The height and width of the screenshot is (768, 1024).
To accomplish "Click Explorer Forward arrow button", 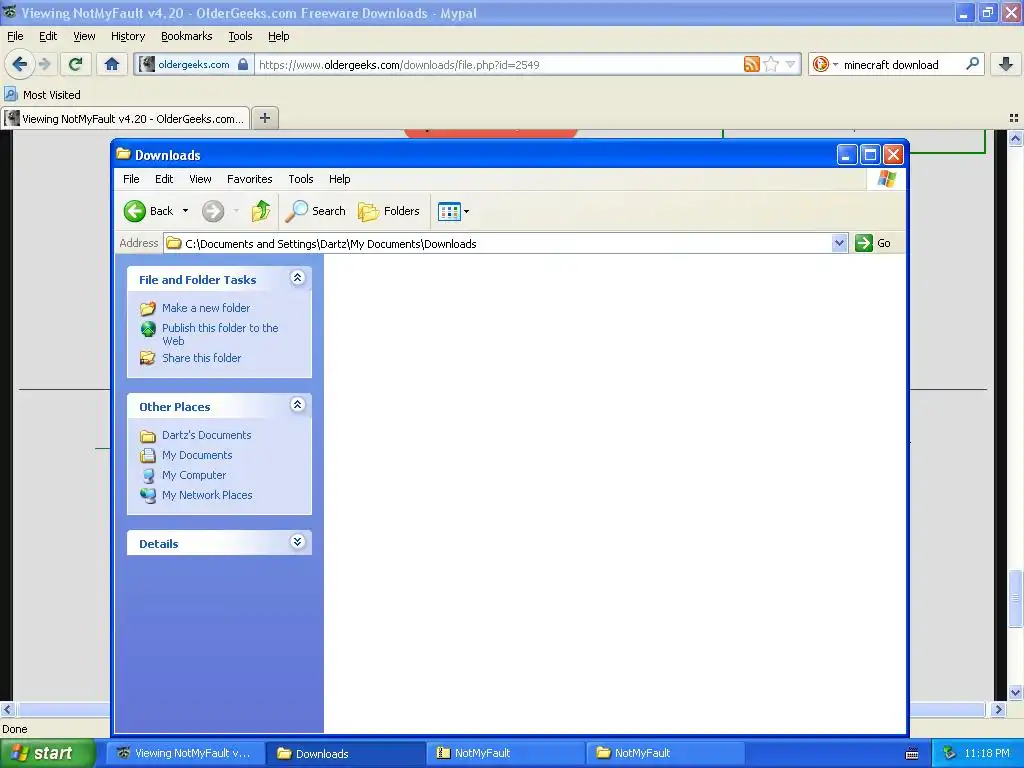I will coord(213,211).
